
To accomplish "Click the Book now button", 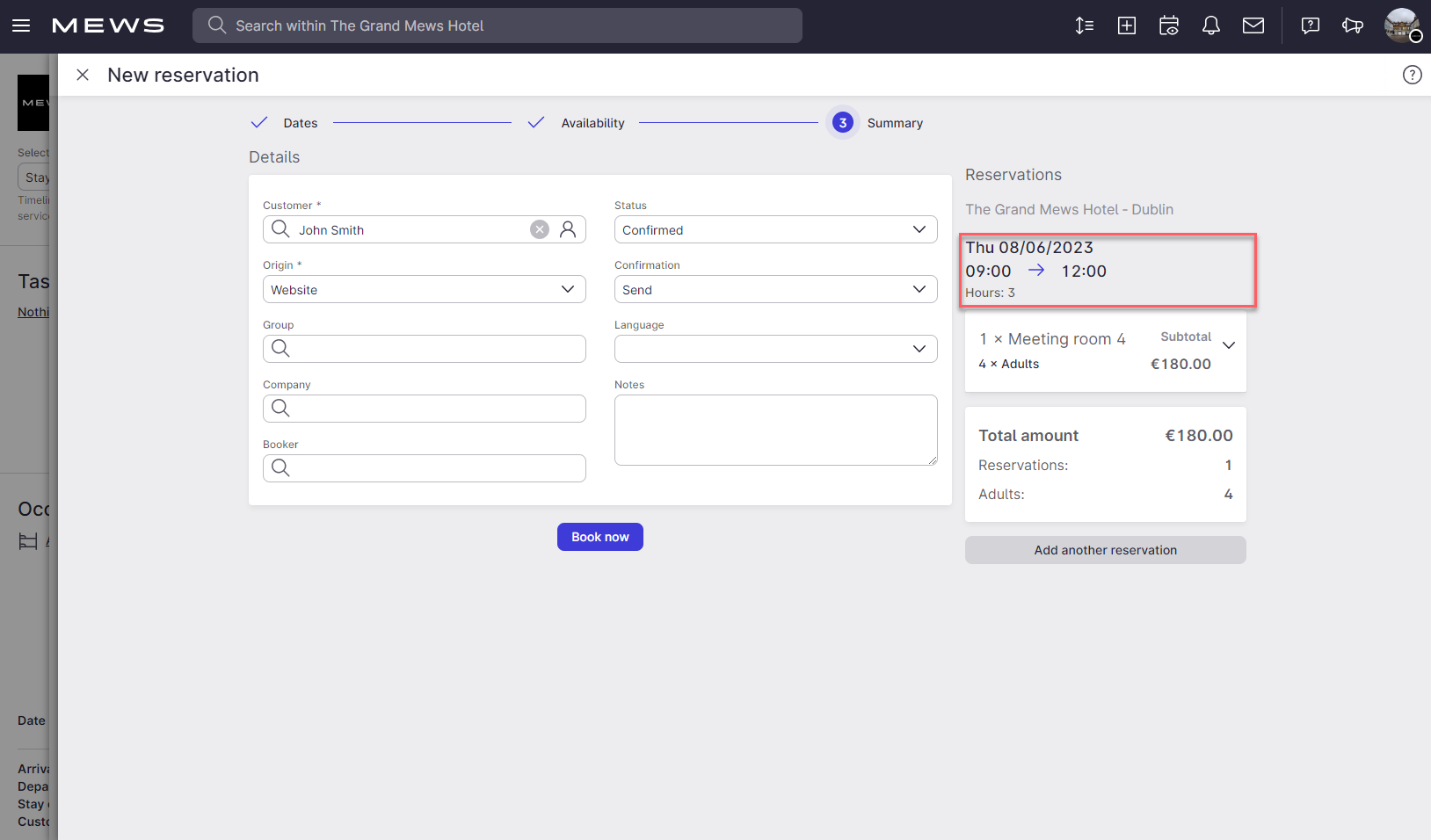I will (599, 537).
